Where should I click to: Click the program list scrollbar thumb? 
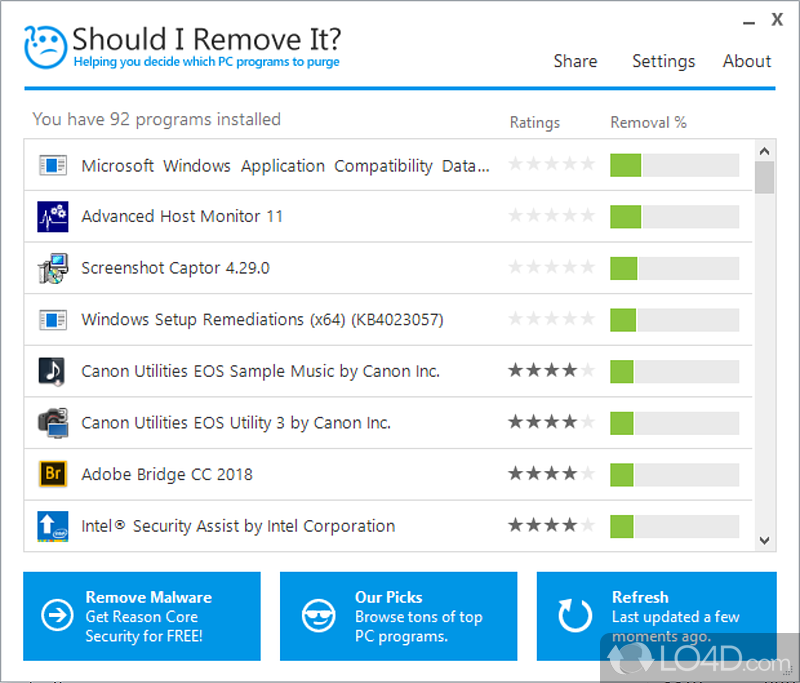pyautogui.click(x=764, y=177)
